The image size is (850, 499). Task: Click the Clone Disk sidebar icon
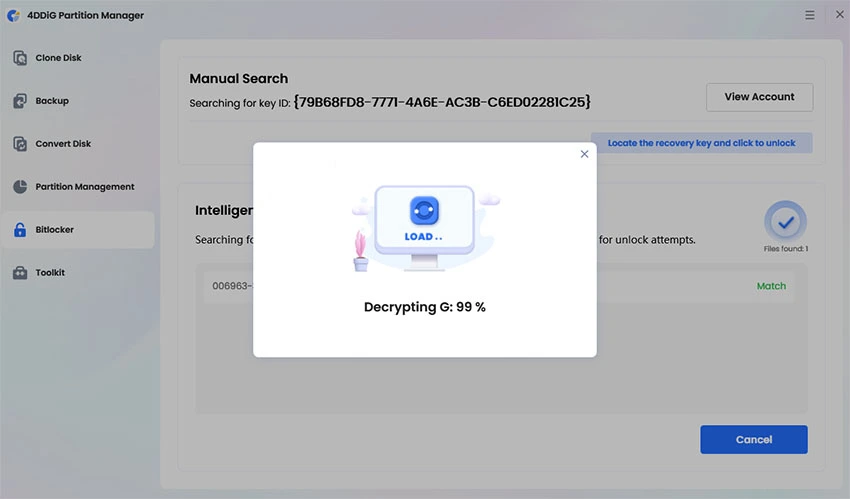[20, 57]
